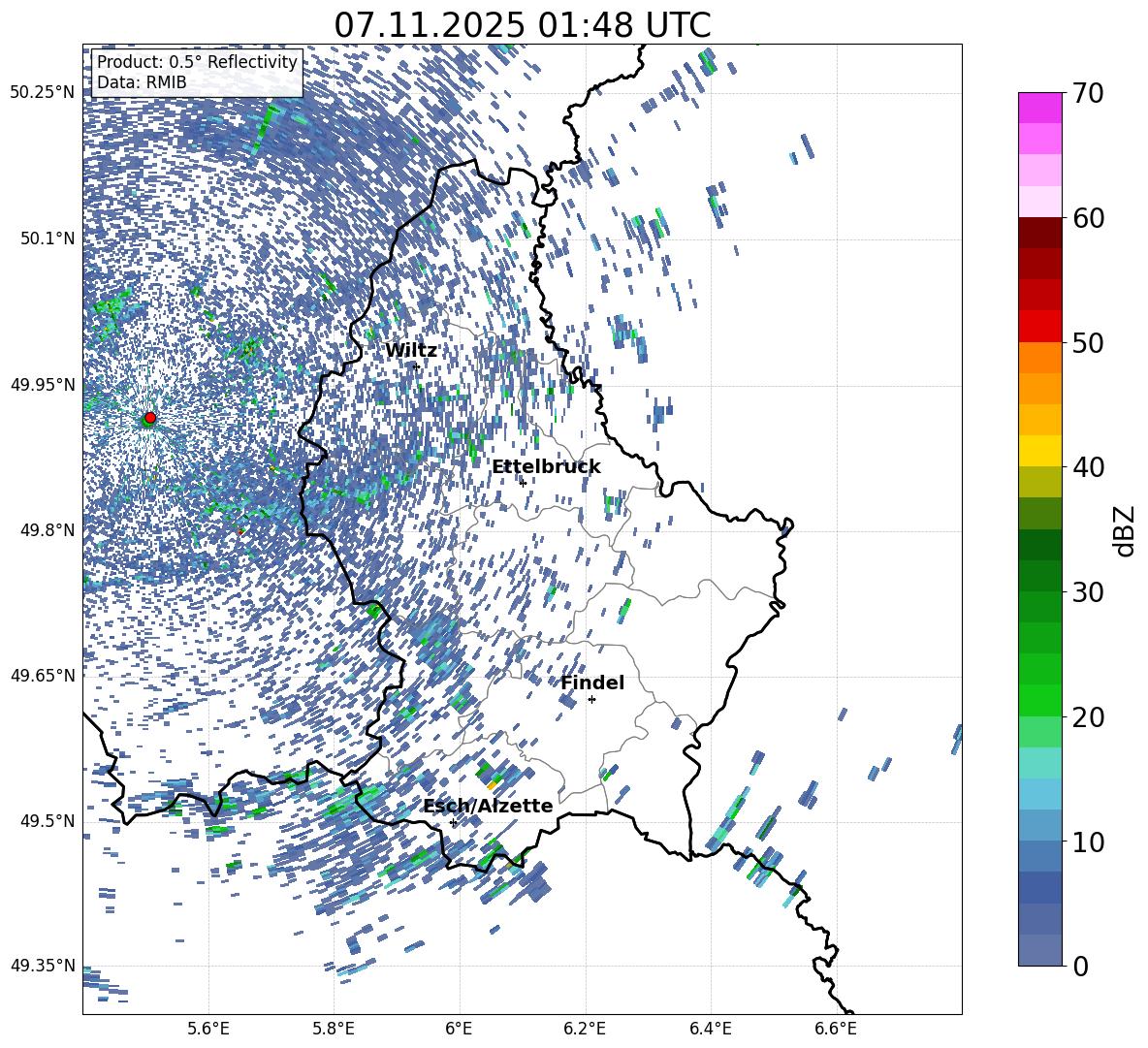Click the 5.8°E longitude label
The image size is (1148, 1048).
[x=334, y=1029]
